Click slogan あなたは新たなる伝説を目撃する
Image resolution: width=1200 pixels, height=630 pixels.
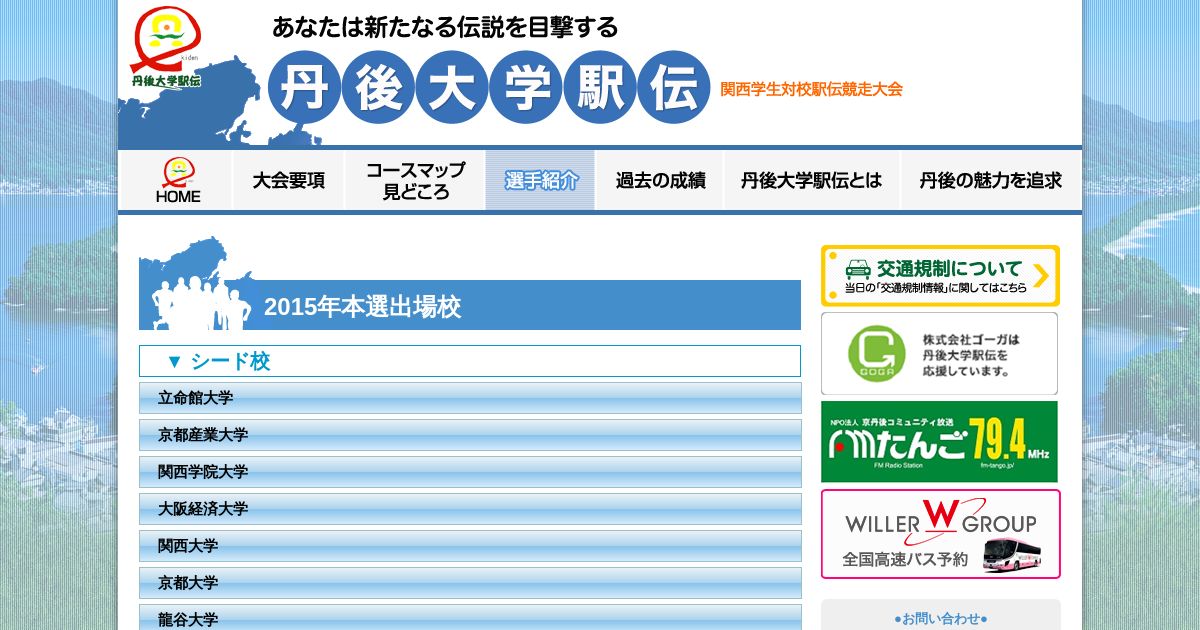tap(445, 26)
